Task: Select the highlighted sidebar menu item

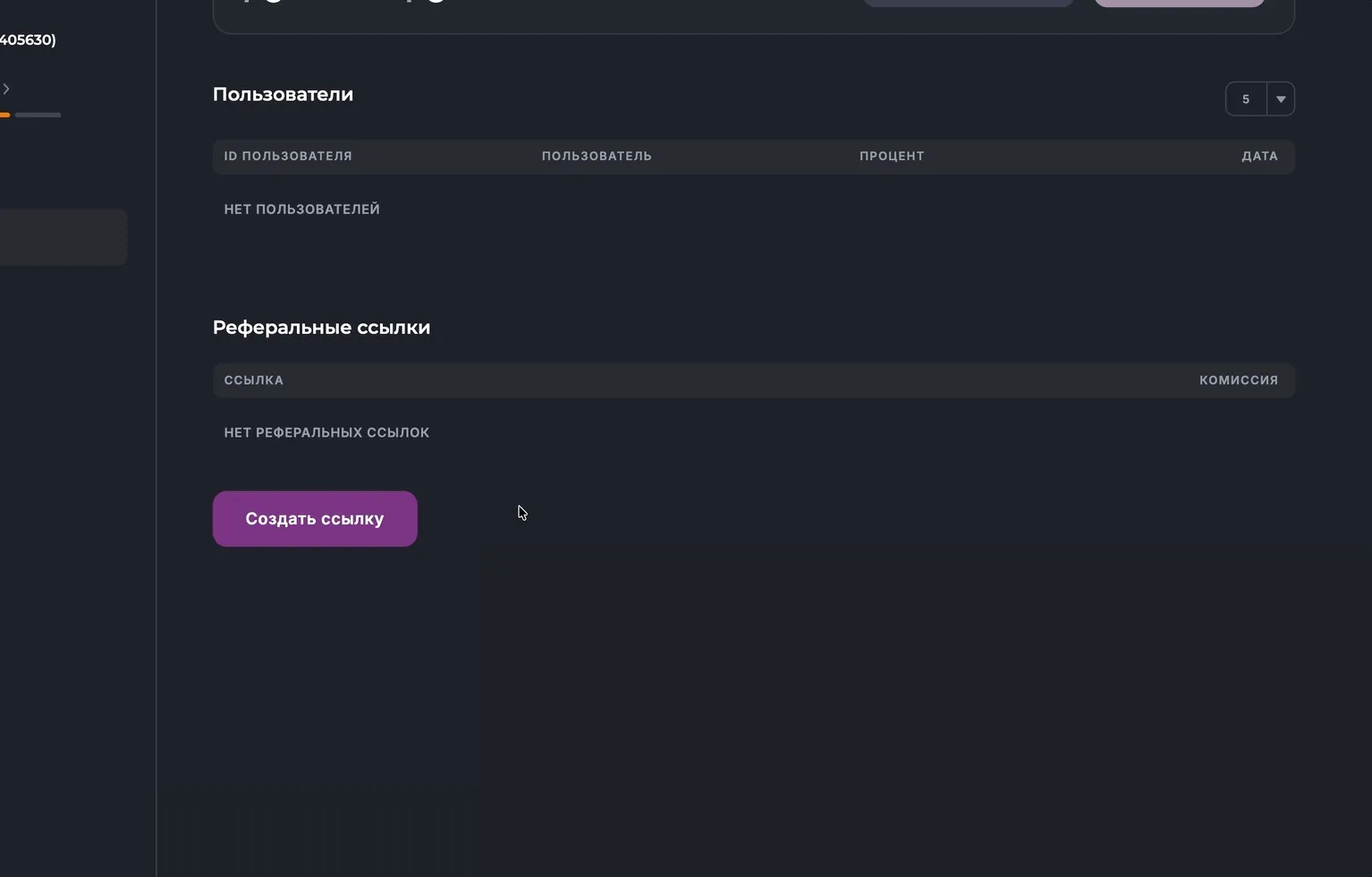Action: tap(63, 237)
